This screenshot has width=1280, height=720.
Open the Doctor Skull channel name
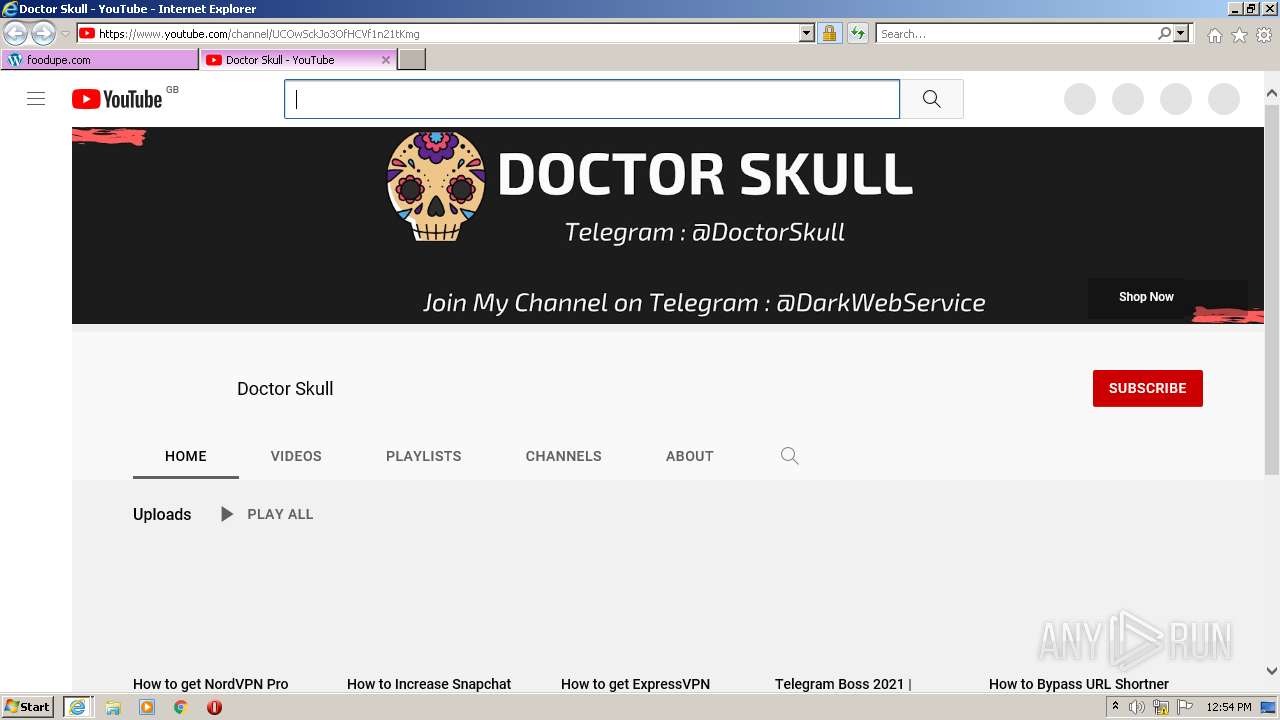(x=285, y=389)
